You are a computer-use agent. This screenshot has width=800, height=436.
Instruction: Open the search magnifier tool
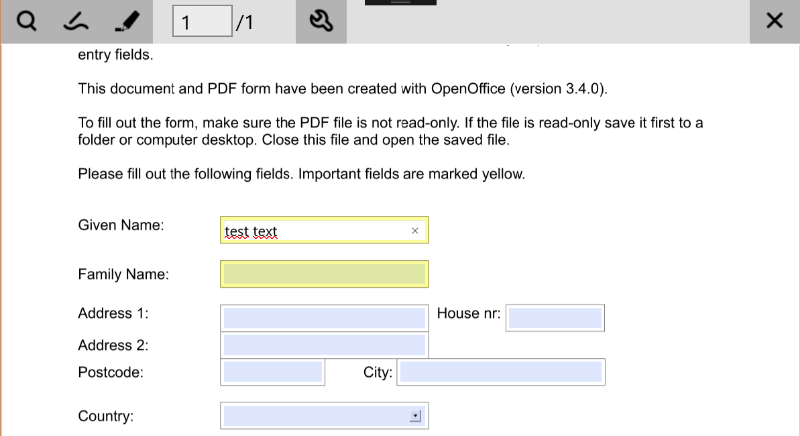pos(27,21)
